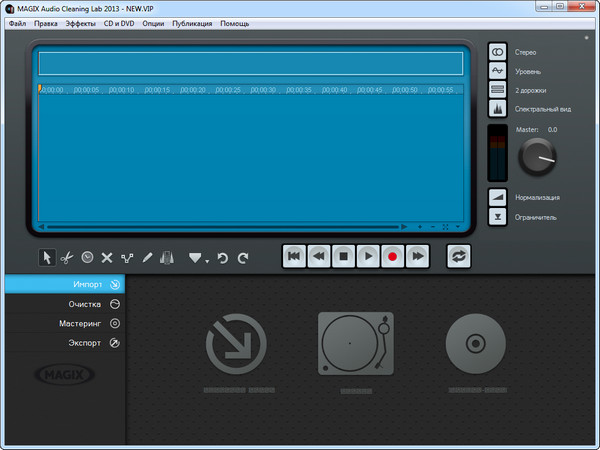600x450 pixels.
Task: Click the horizontal timeline scrollbar
Action: click(223, 227)
